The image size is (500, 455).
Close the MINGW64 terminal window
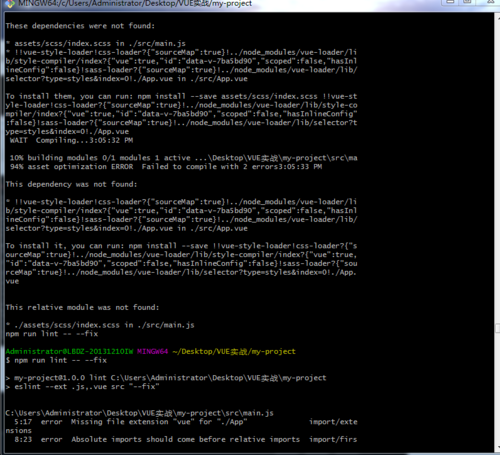(x=490, y=2)
